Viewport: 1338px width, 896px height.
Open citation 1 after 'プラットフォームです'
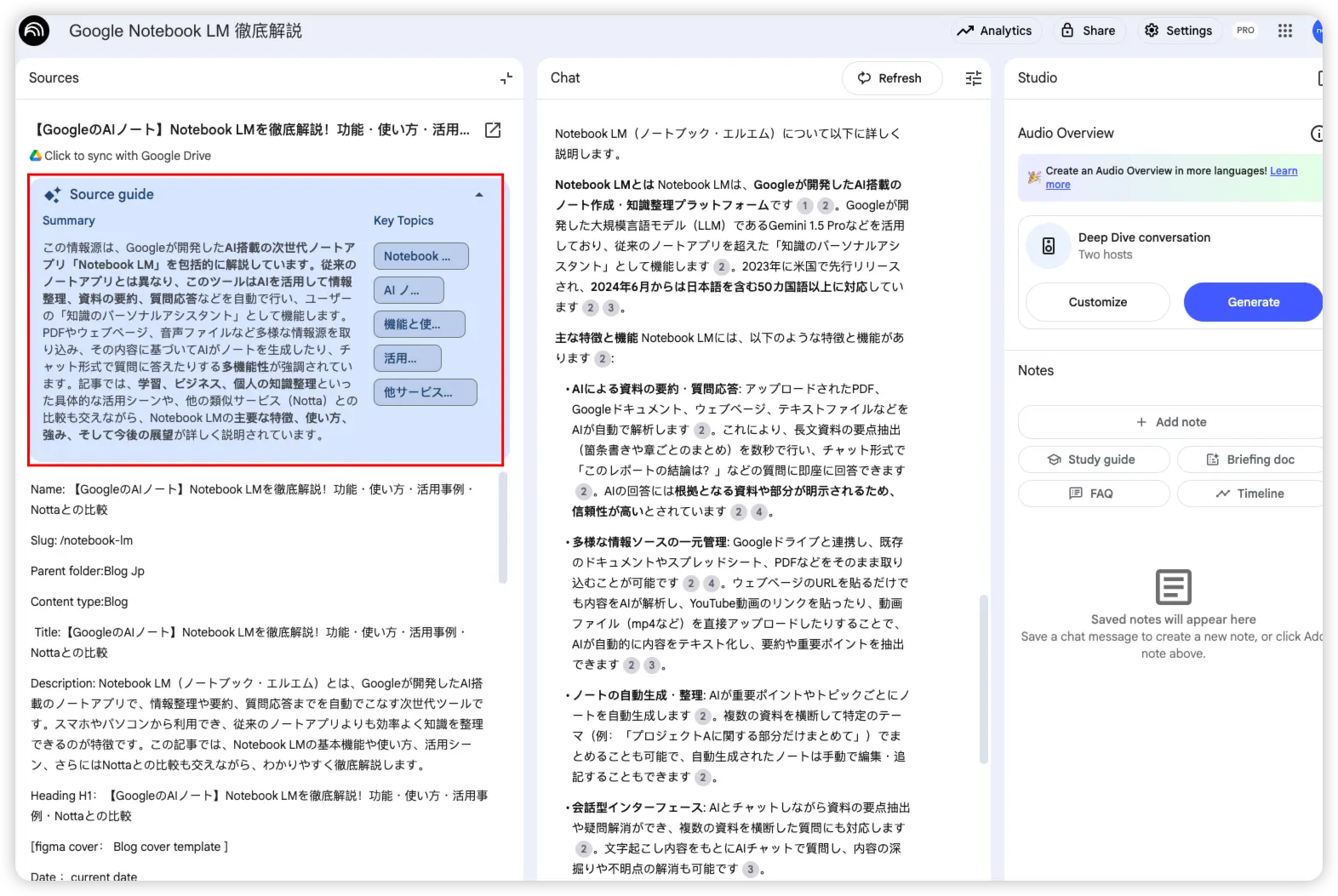(x=804, y=205)
